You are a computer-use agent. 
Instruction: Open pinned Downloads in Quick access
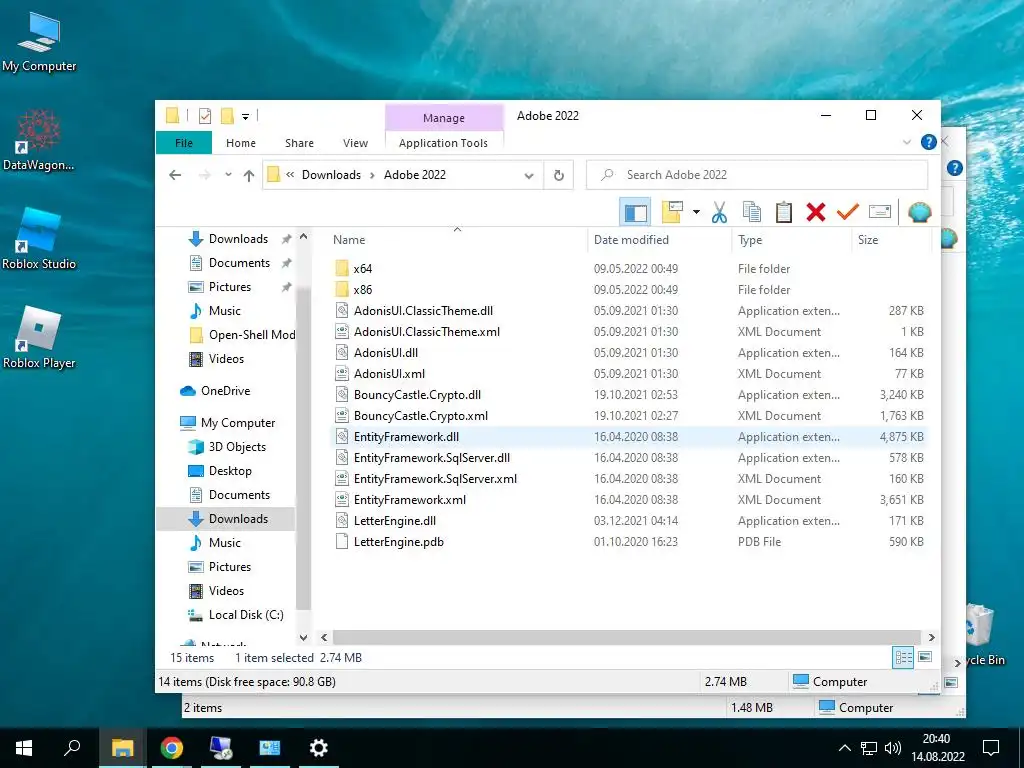(238, 239)
